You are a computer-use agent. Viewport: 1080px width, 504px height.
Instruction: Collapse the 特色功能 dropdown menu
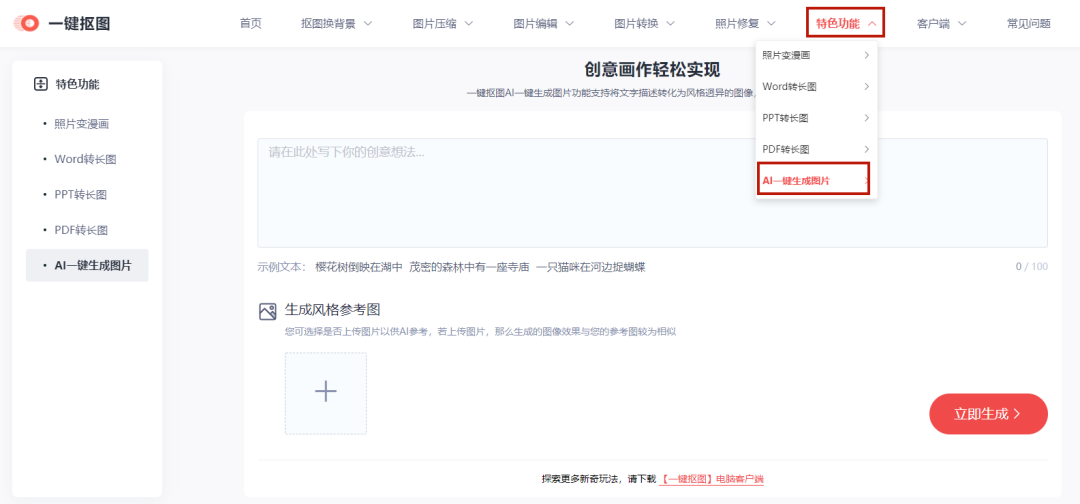[x=845, y=23]
